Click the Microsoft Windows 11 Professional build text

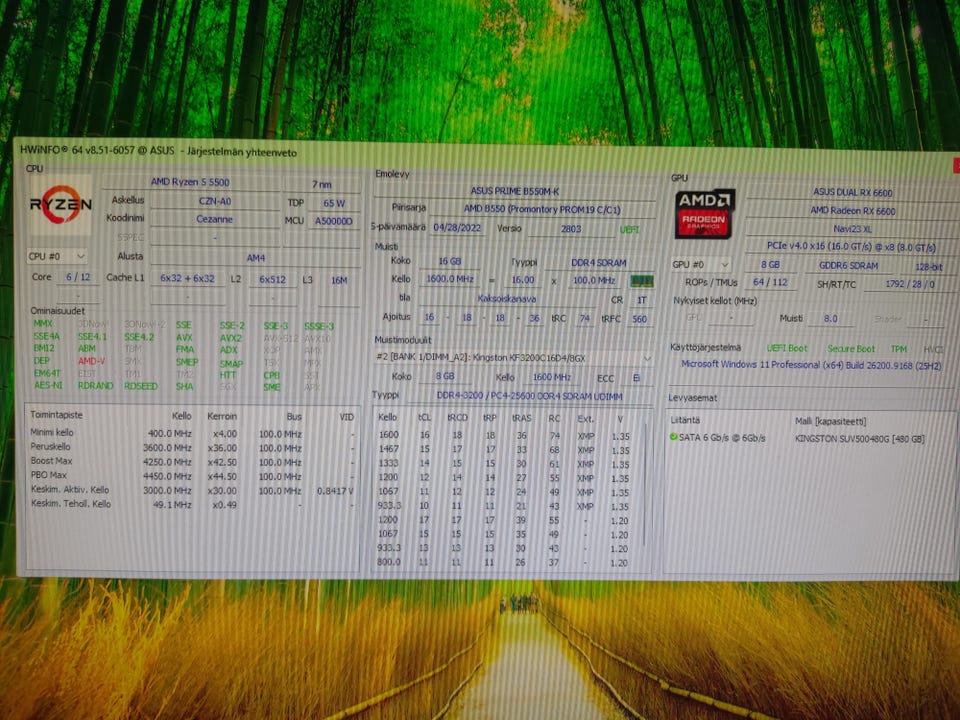[x=811, y=365]
